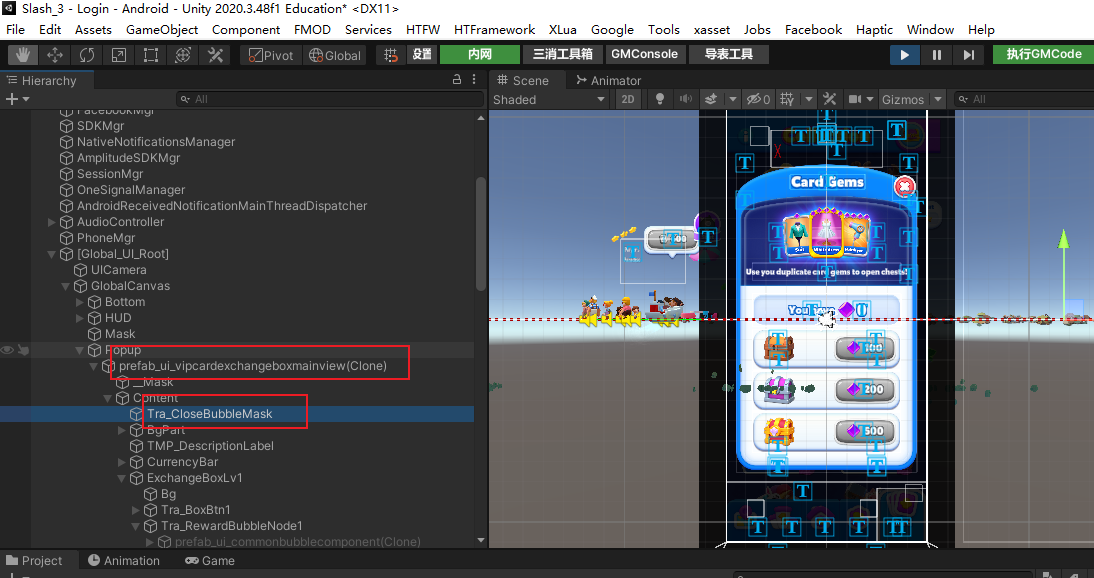Click the GMConsole button
Screen dimensions: 1094x578
[x=645, y=54]
